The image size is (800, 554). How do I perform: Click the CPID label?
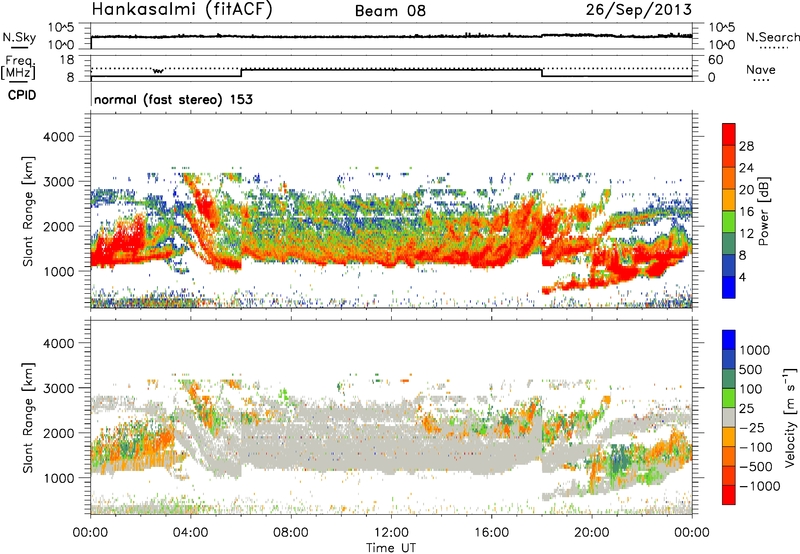click(x=22, y=95)
